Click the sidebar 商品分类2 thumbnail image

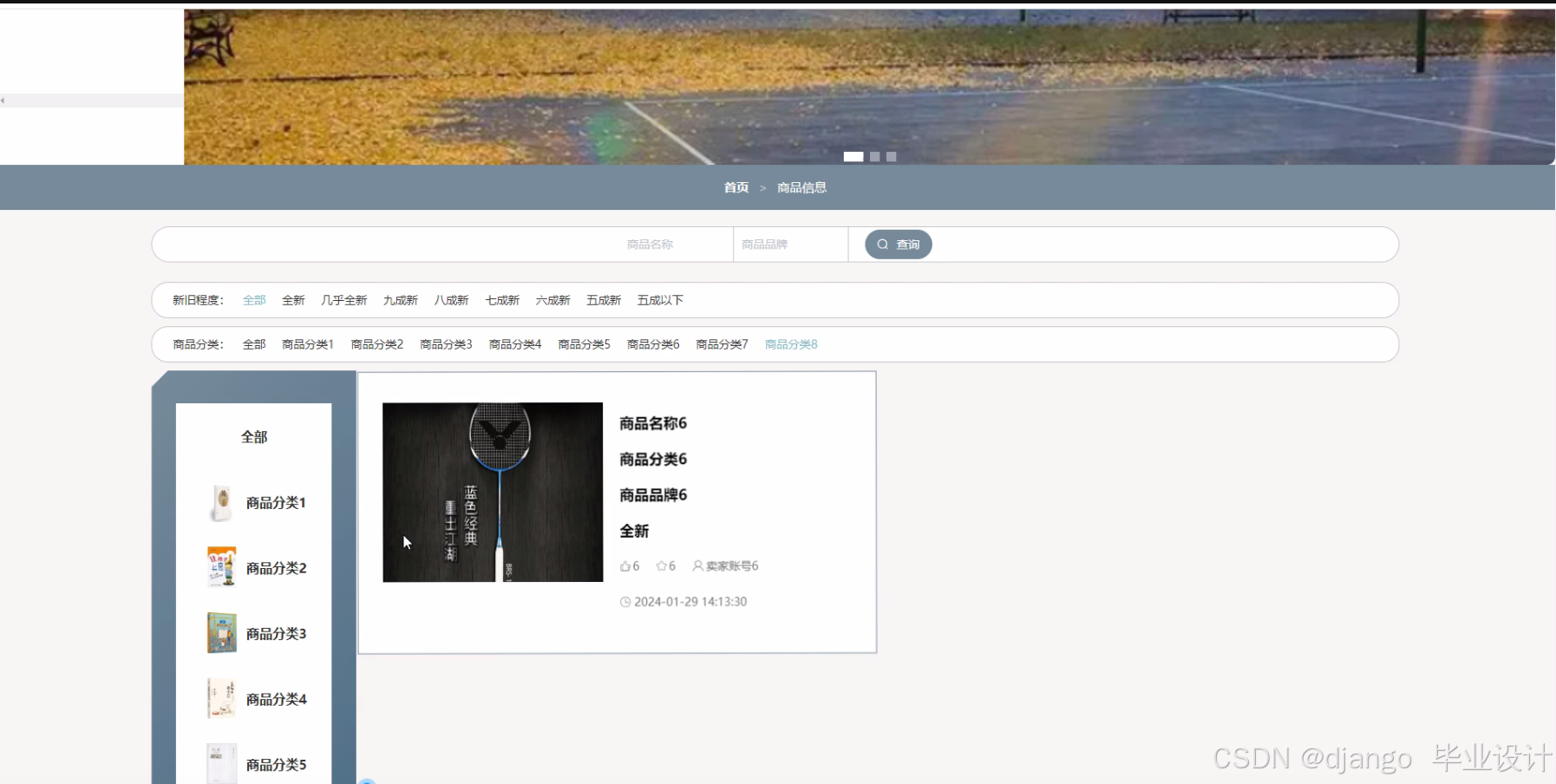pyautogui.click(x=222, y=567)
